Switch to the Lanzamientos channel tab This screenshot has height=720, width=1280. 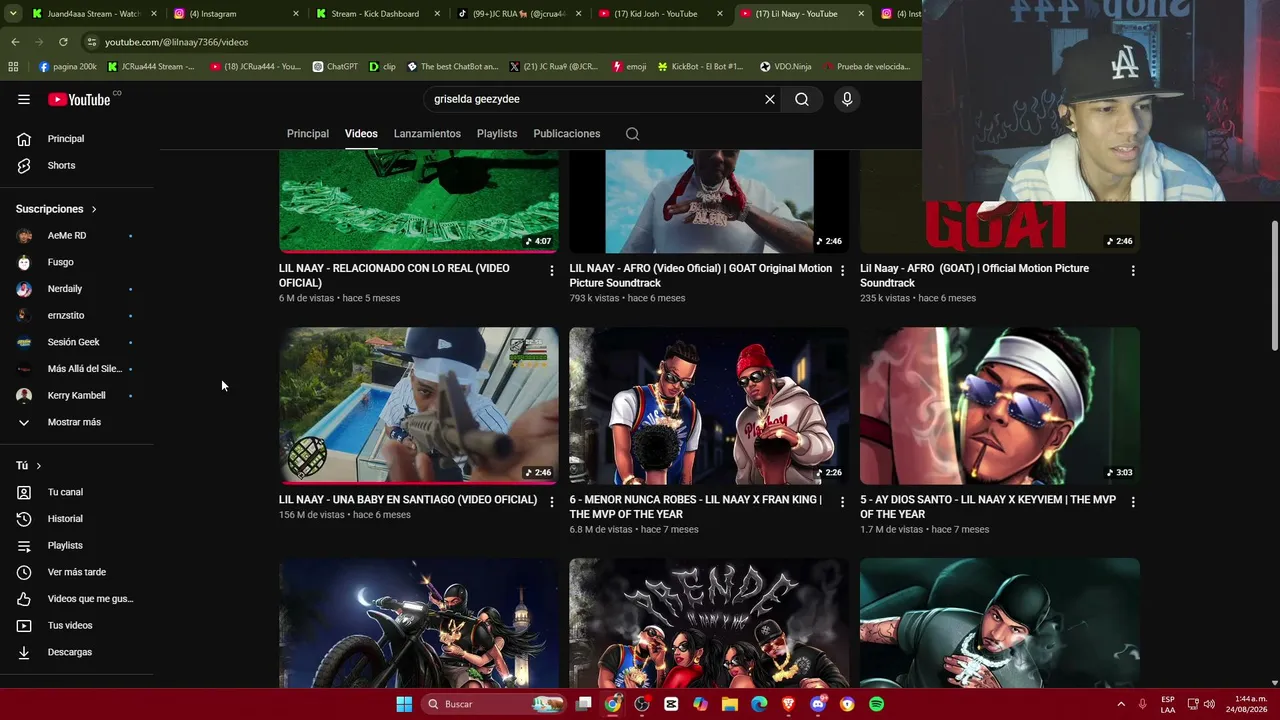pyautogui.click(x=427, y=134)
